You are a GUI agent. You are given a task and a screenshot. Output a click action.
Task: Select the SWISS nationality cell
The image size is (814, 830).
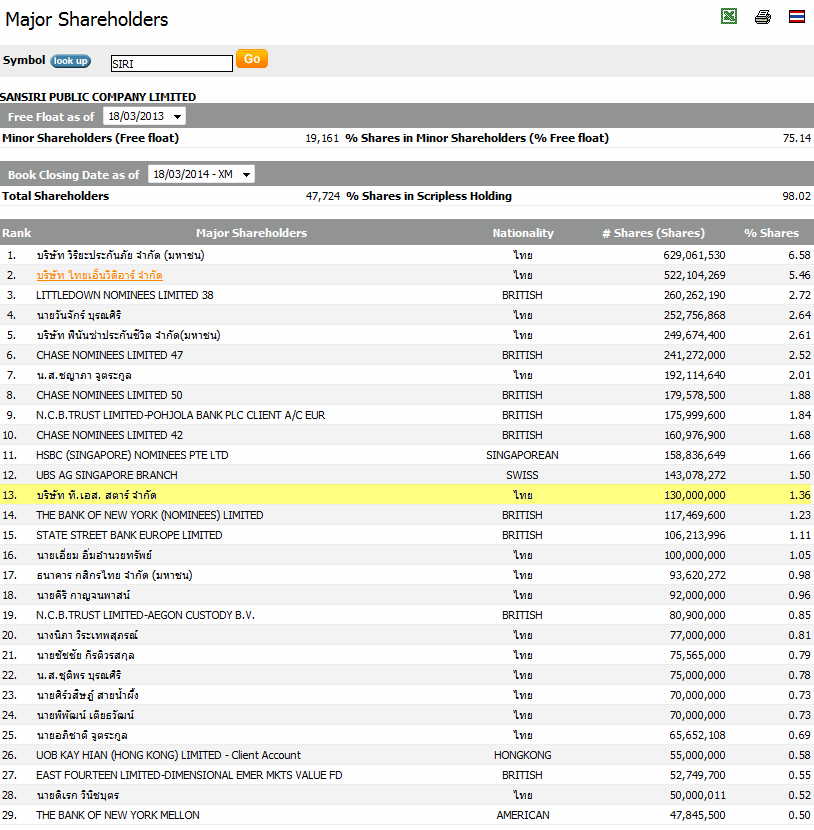(x=522, y=475)
